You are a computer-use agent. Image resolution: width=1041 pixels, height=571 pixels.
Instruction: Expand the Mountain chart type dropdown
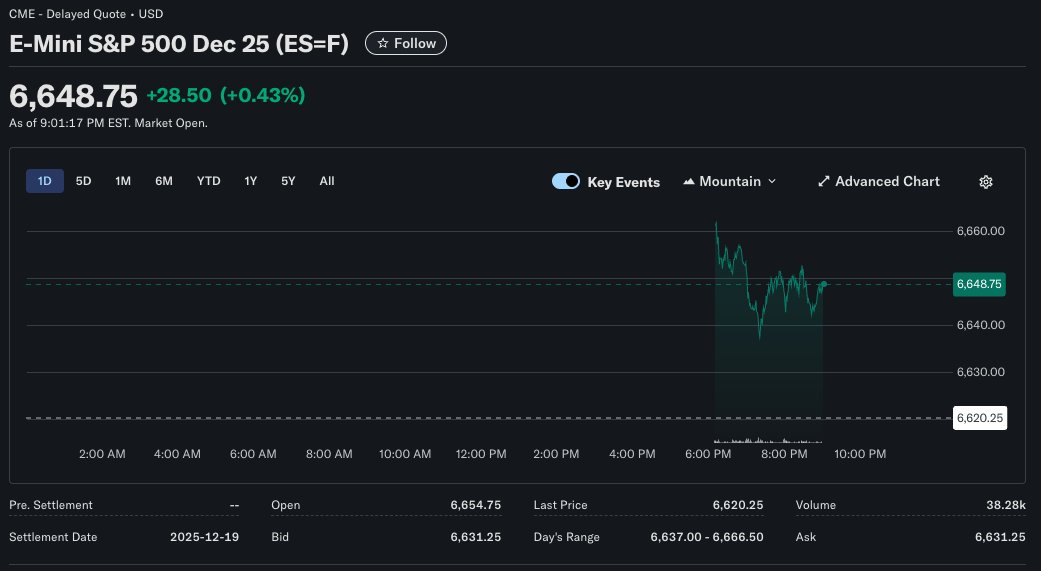(730, 181)
